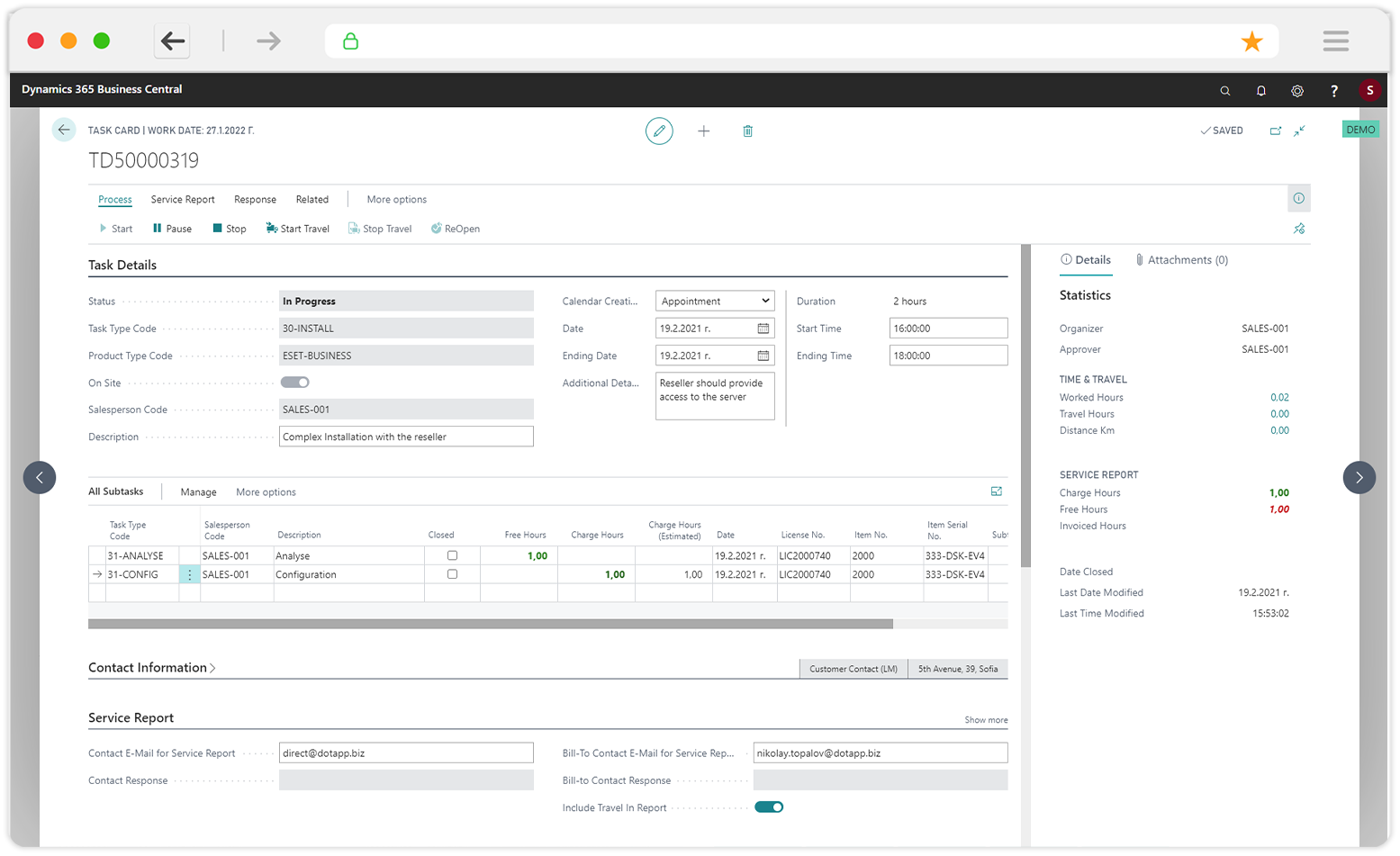1400x856 pixels.
Task: Open calendar picker for Ending Date field
Action: pyautogui.click(x=763, y=356)
